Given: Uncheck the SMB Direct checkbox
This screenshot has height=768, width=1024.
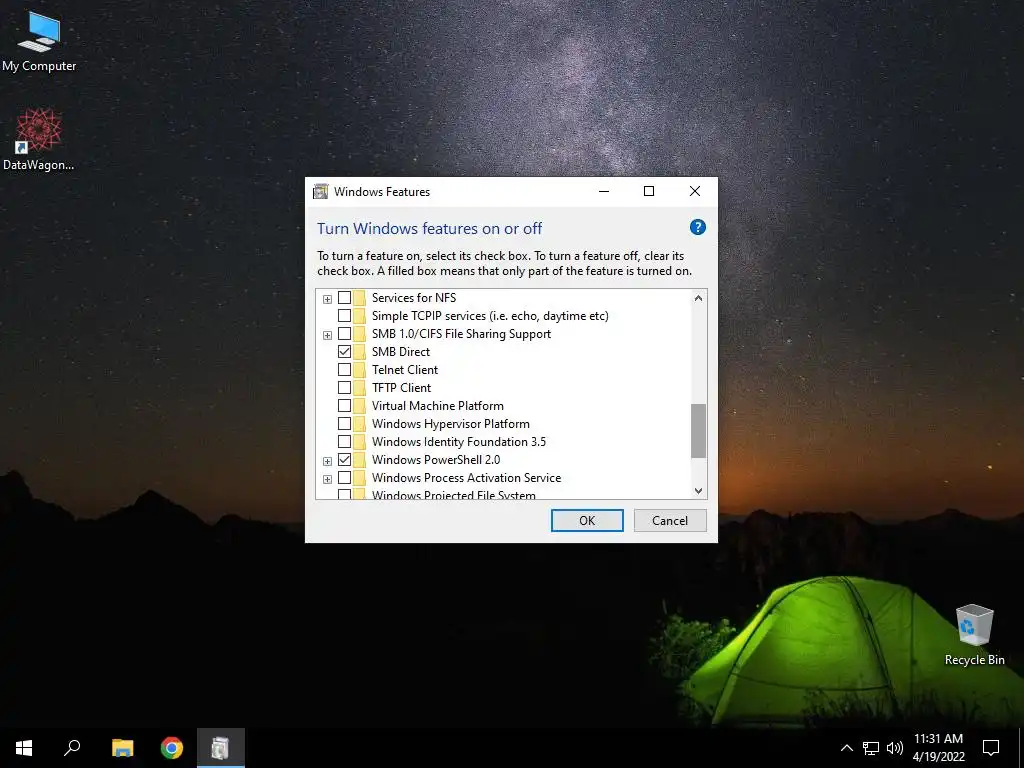Looking at the screenshot, I should [344, 351].
